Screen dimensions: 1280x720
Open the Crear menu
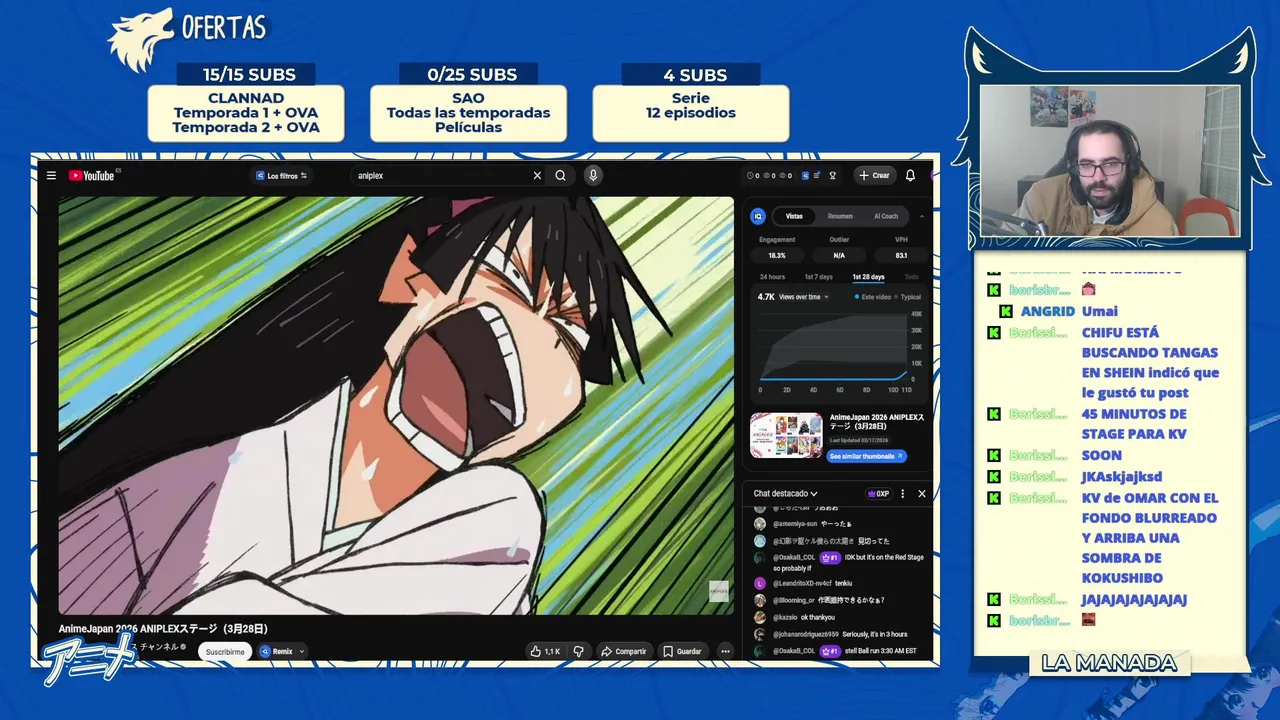point(874,175)
